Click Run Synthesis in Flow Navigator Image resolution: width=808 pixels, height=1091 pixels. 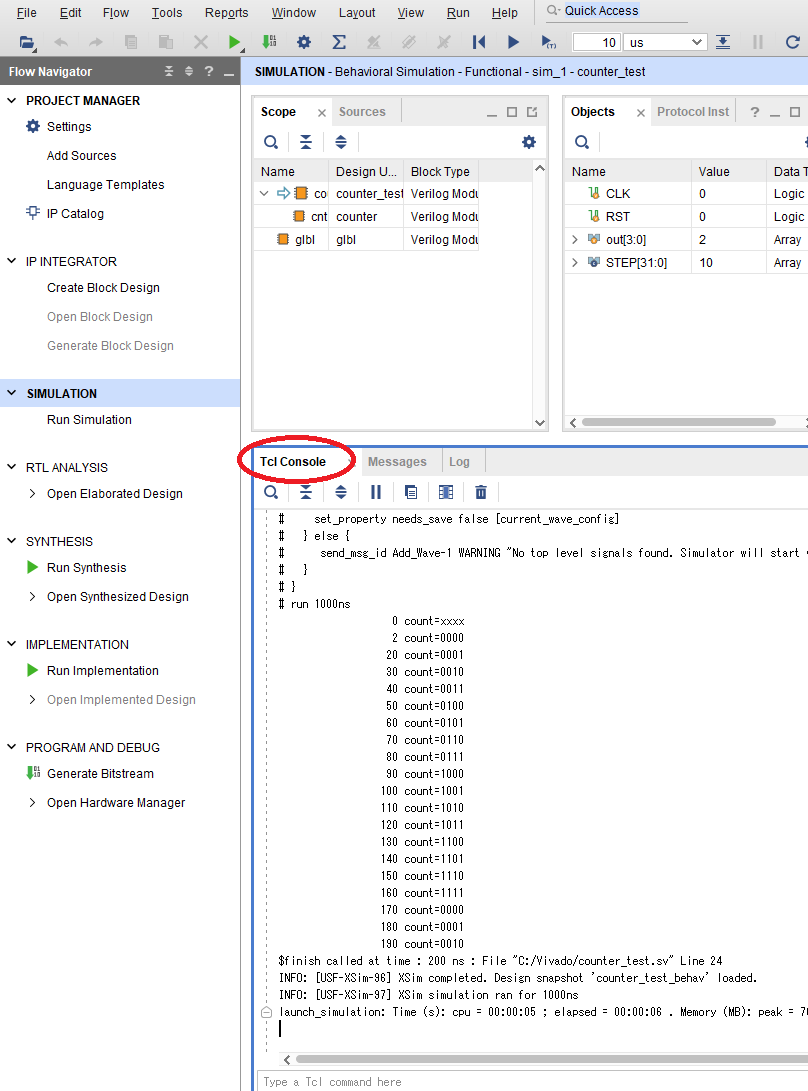(86, 568)
